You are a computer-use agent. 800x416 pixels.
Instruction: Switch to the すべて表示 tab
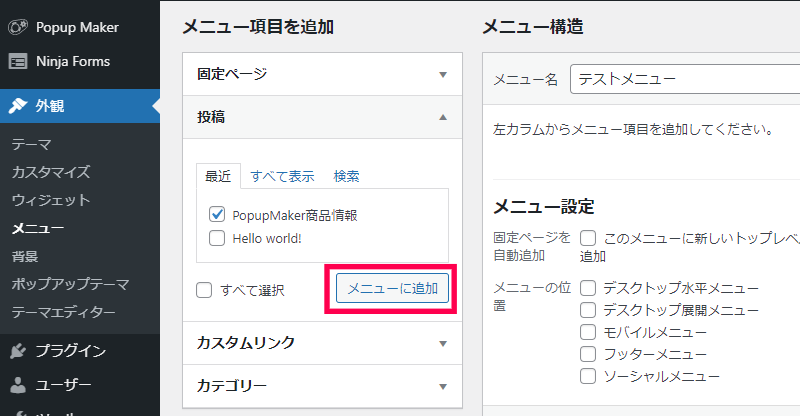[x=282, y=176]
